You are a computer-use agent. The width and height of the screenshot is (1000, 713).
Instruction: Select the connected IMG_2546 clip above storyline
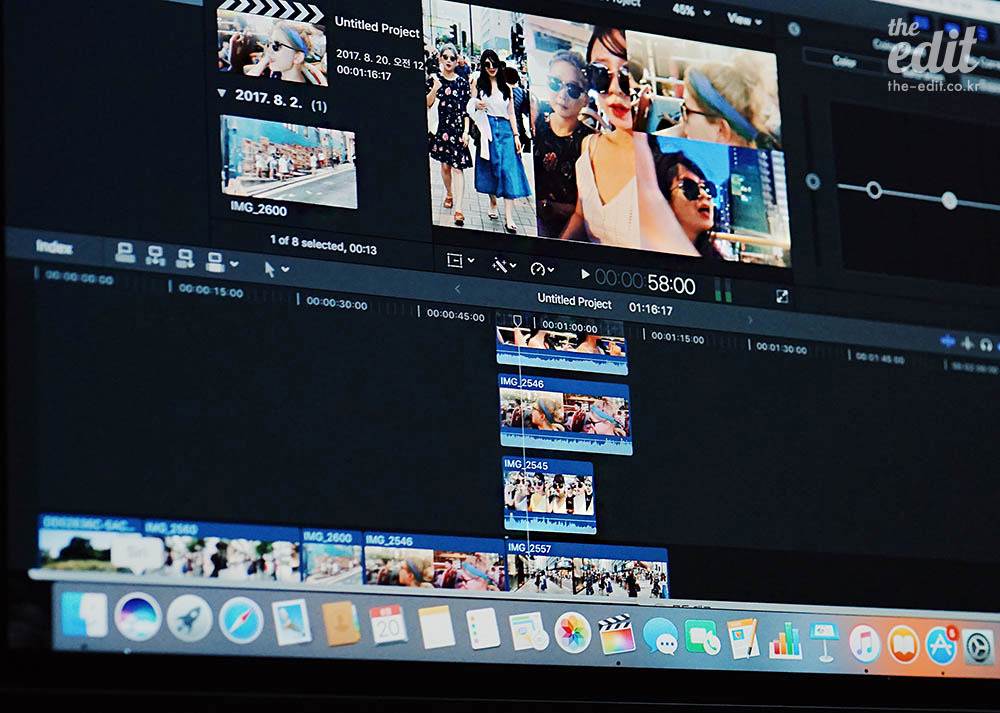(x=565, y=414)
